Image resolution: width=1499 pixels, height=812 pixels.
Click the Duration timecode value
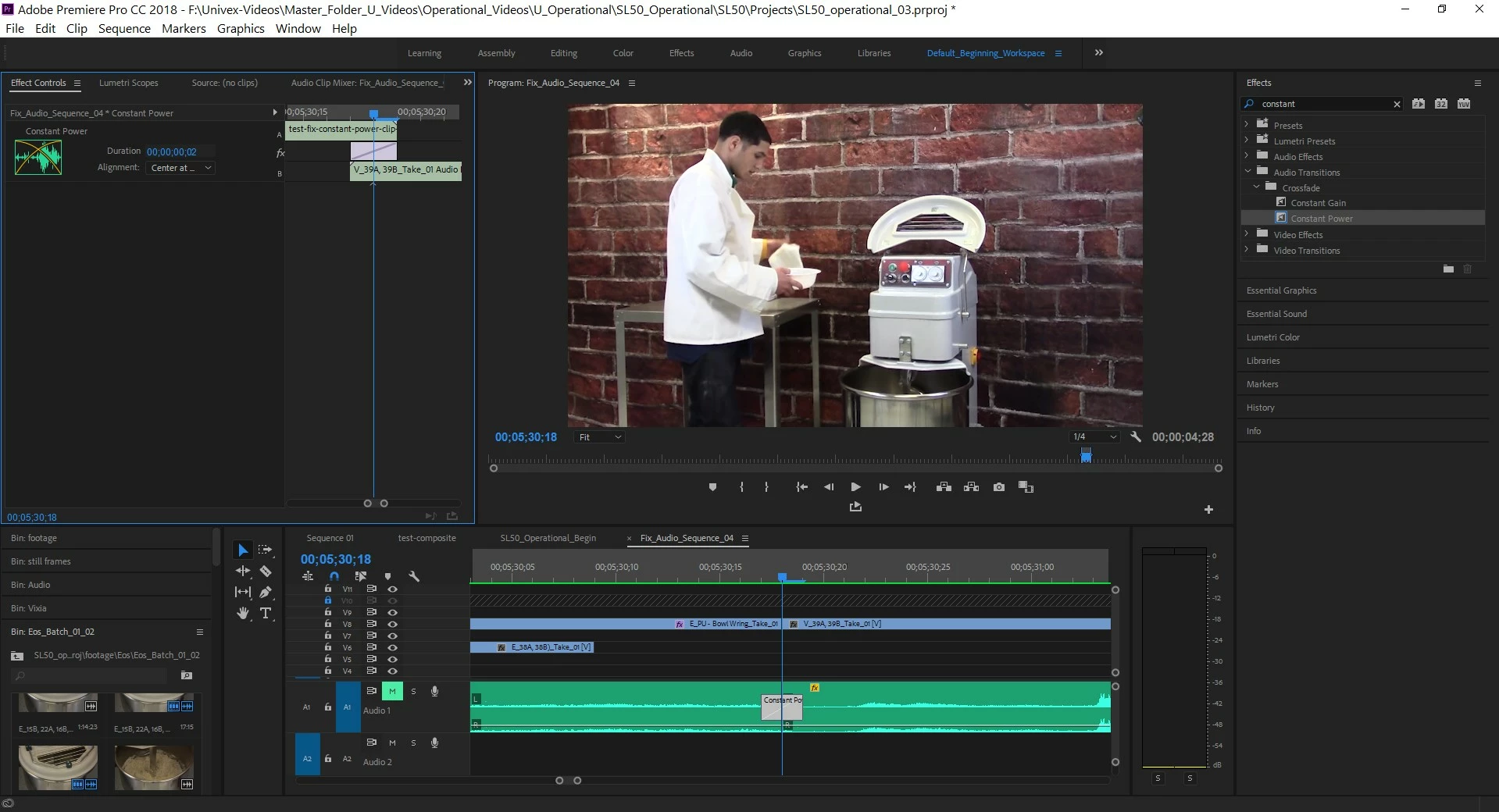tap(172, 152)
